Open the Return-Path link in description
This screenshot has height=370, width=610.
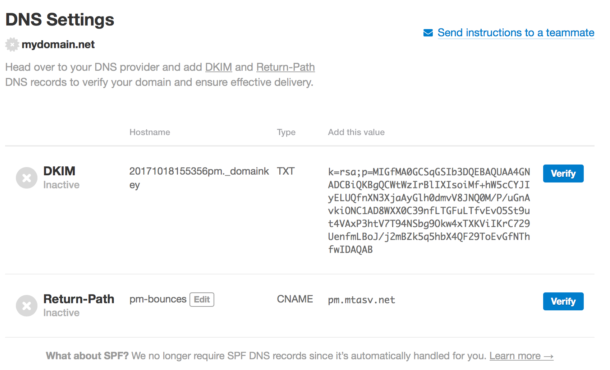click(x=285, y=67)
